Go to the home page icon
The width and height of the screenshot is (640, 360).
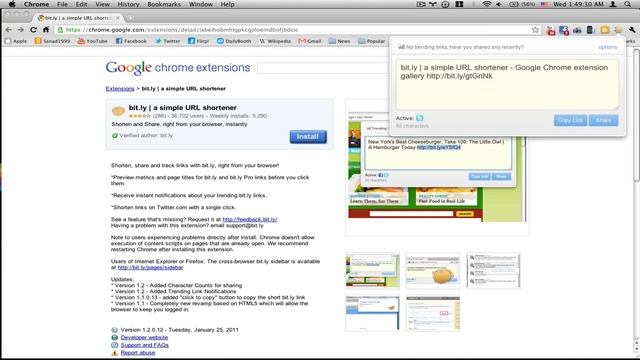point(46,30)
